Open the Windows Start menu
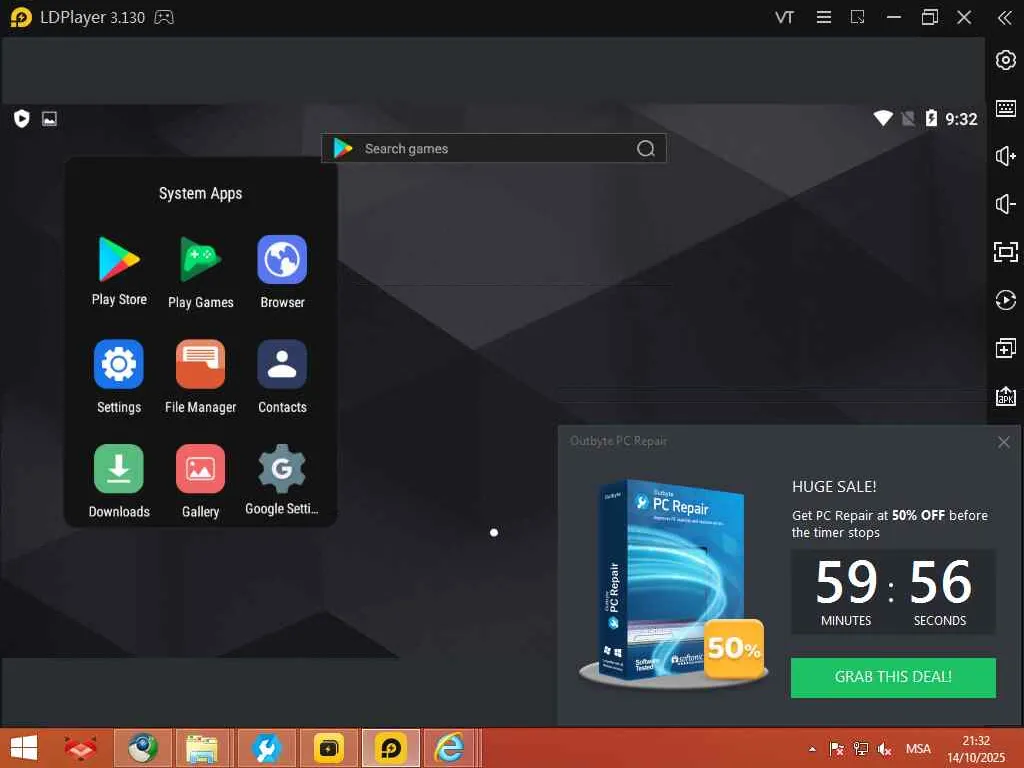The image size is (1024, 768). (x=24, y=748)
